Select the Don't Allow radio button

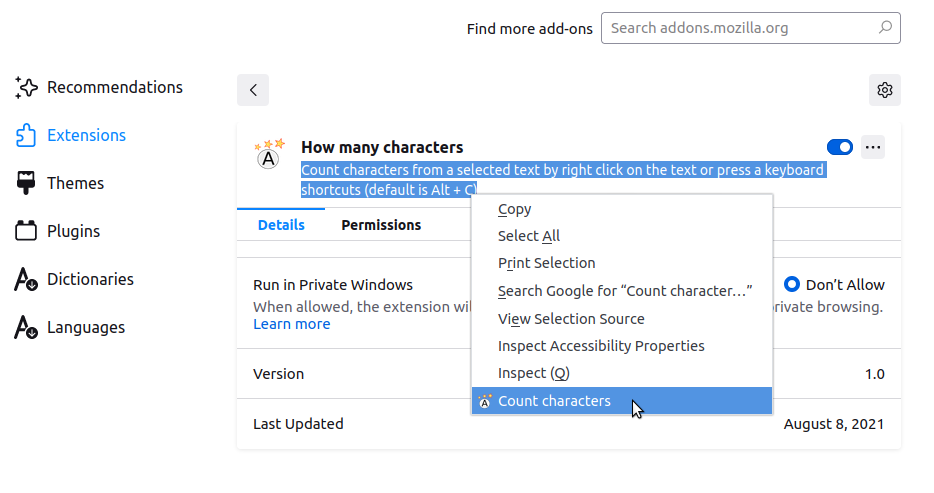click(x=792, y=285)
